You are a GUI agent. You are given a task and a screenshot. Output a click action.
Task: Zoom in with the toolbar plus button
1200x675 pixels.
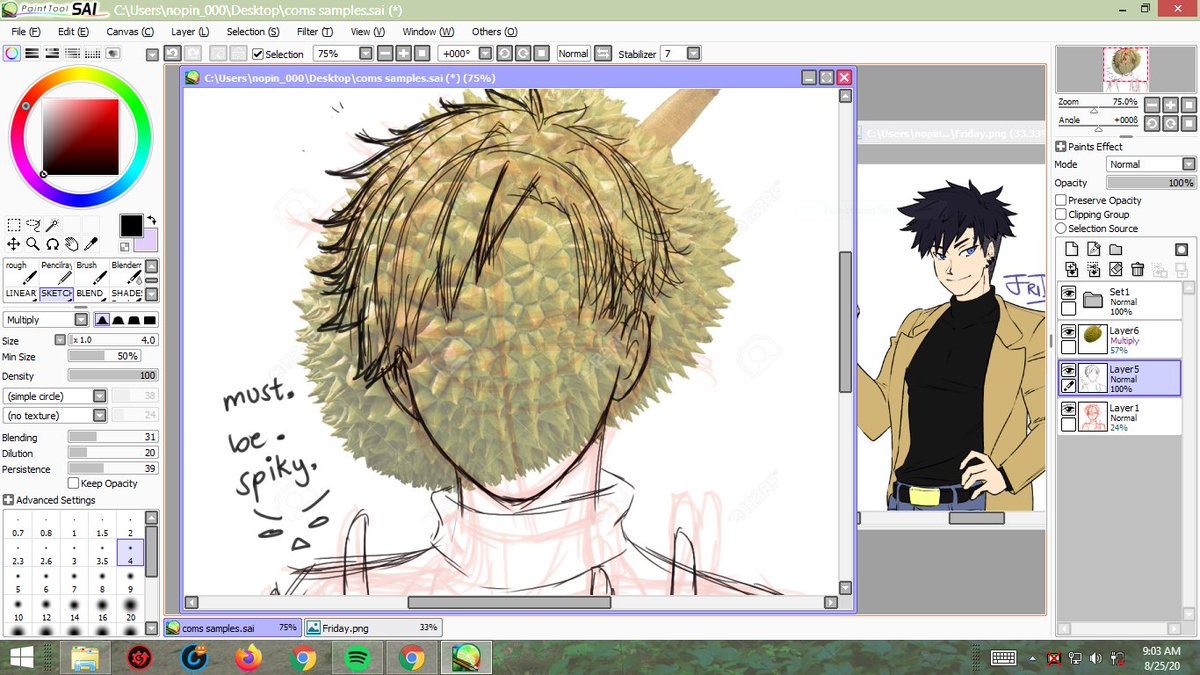(403, 53)
